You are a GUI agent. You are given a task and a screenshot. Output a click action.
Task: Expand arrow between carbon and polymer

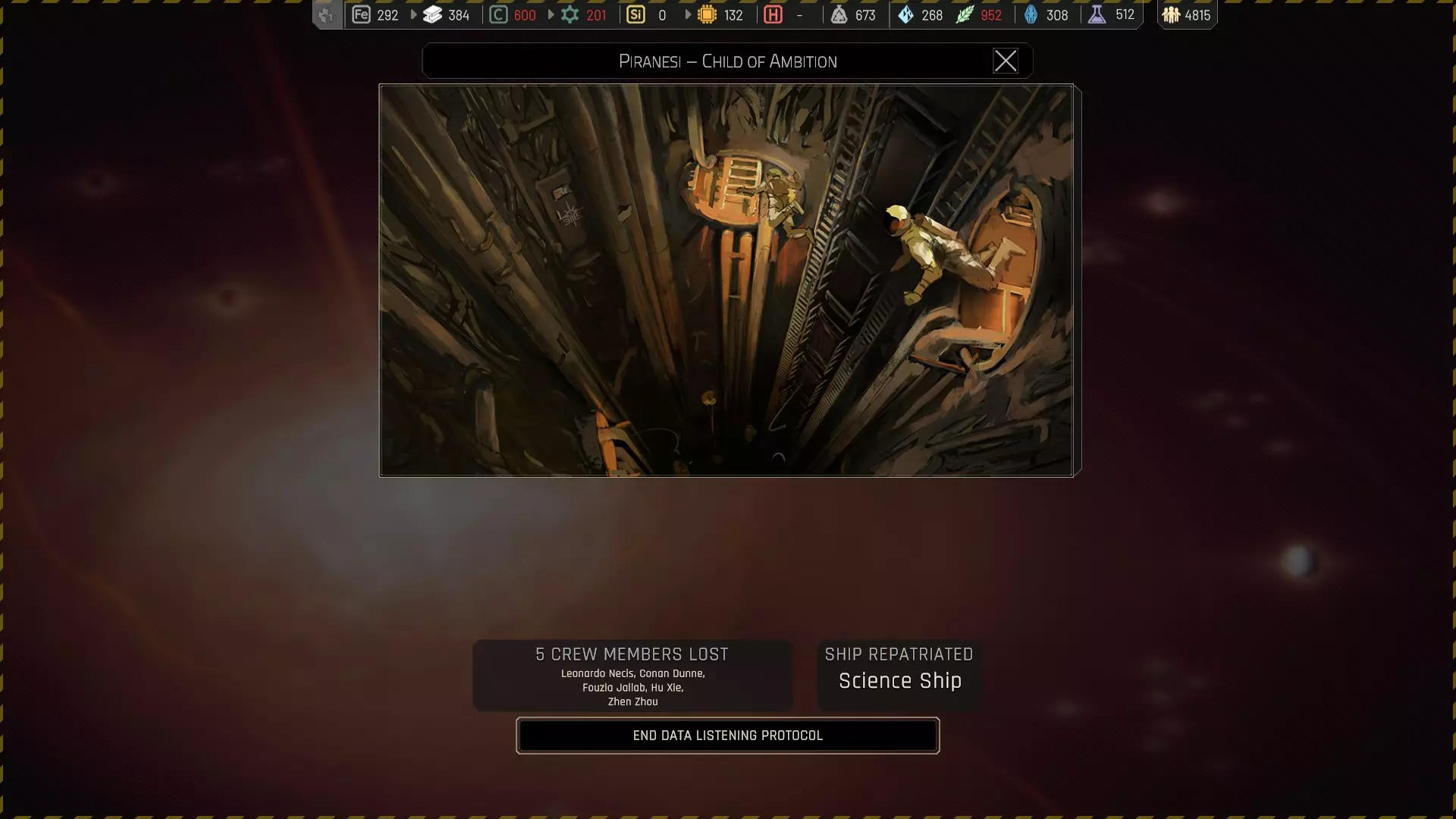pyautogui.click(x=551, y=14)
